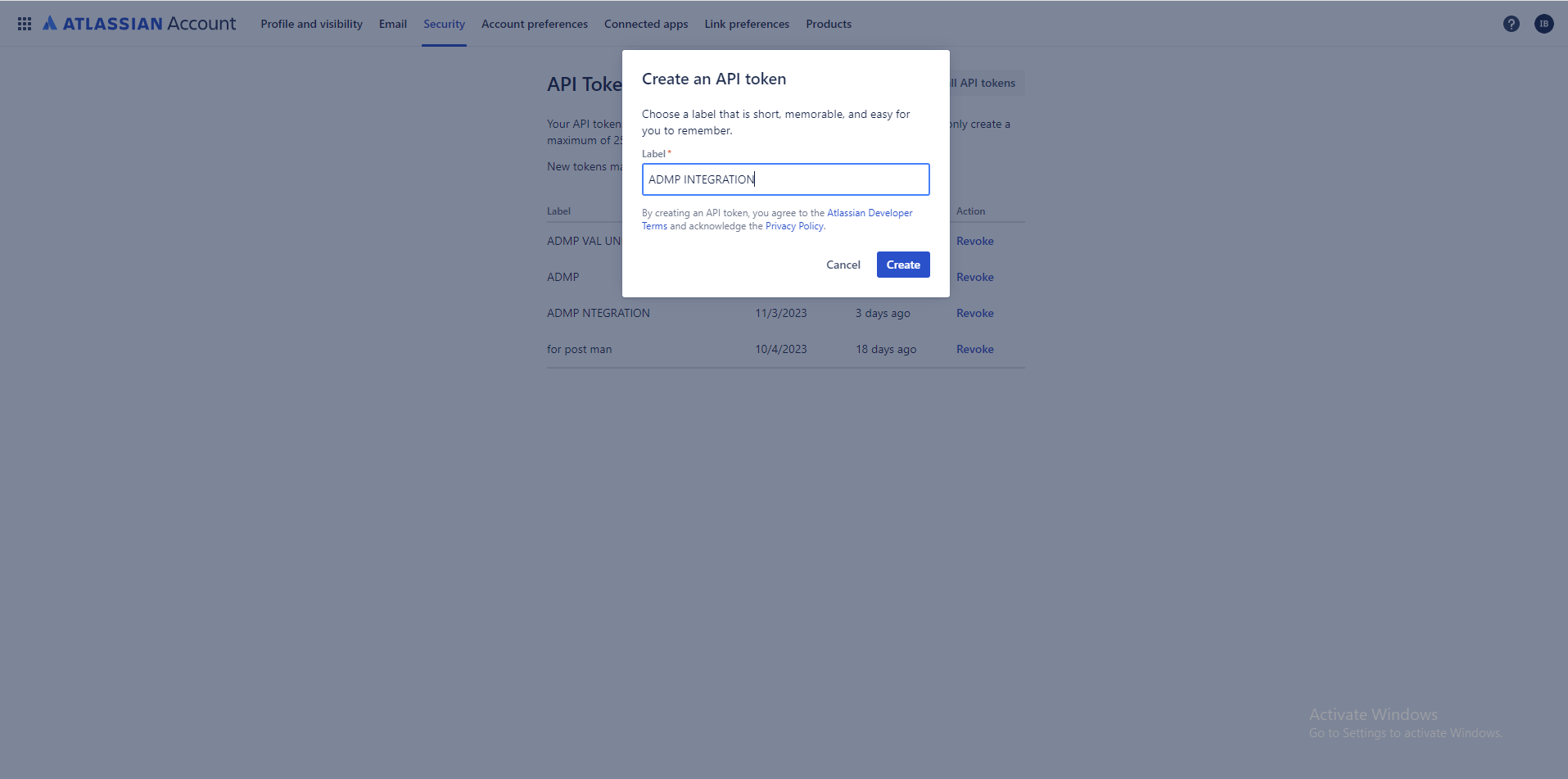
Task: Open Link preferences
Action: [746, 24]
